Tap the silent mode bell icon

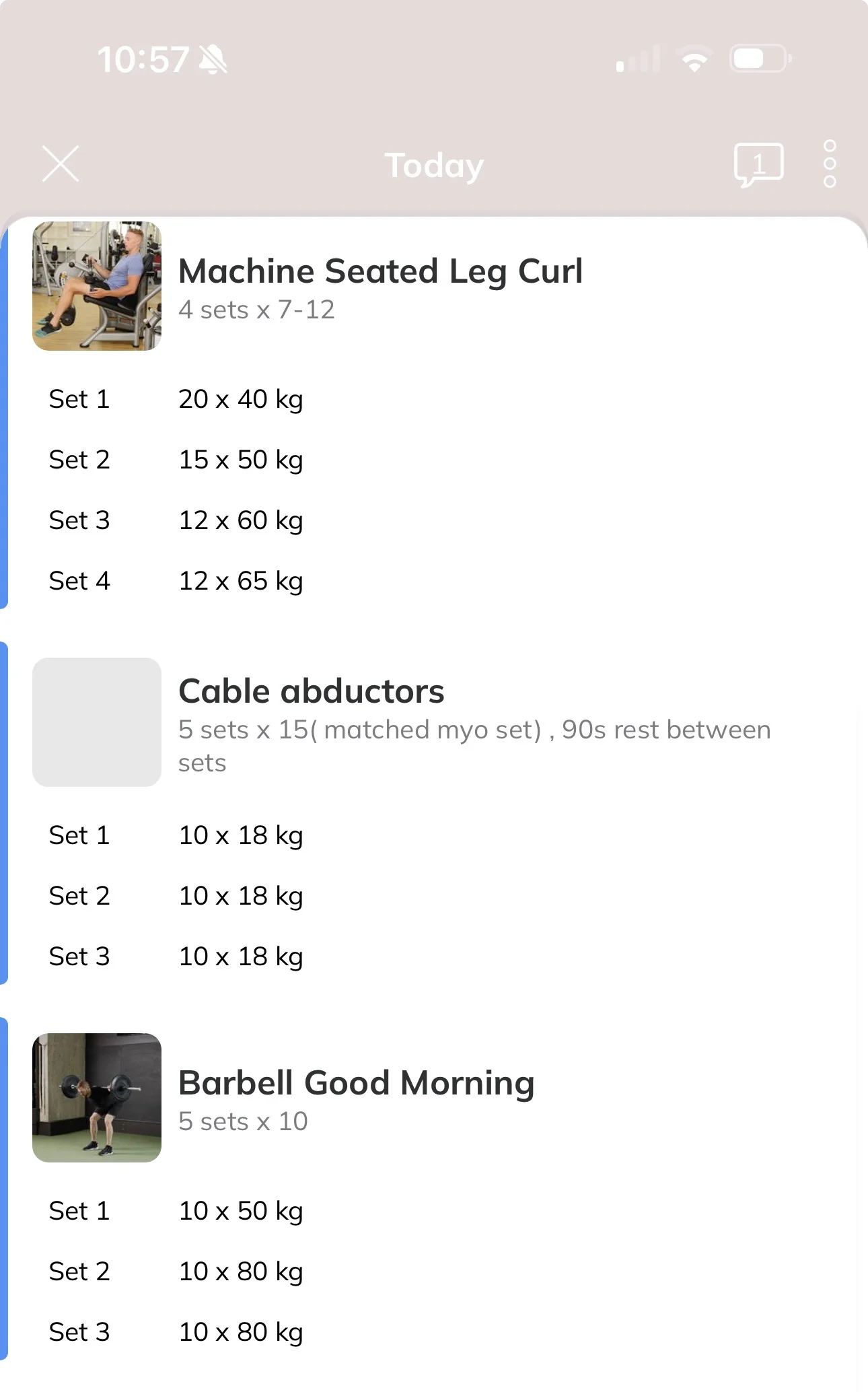coord(213,60)
